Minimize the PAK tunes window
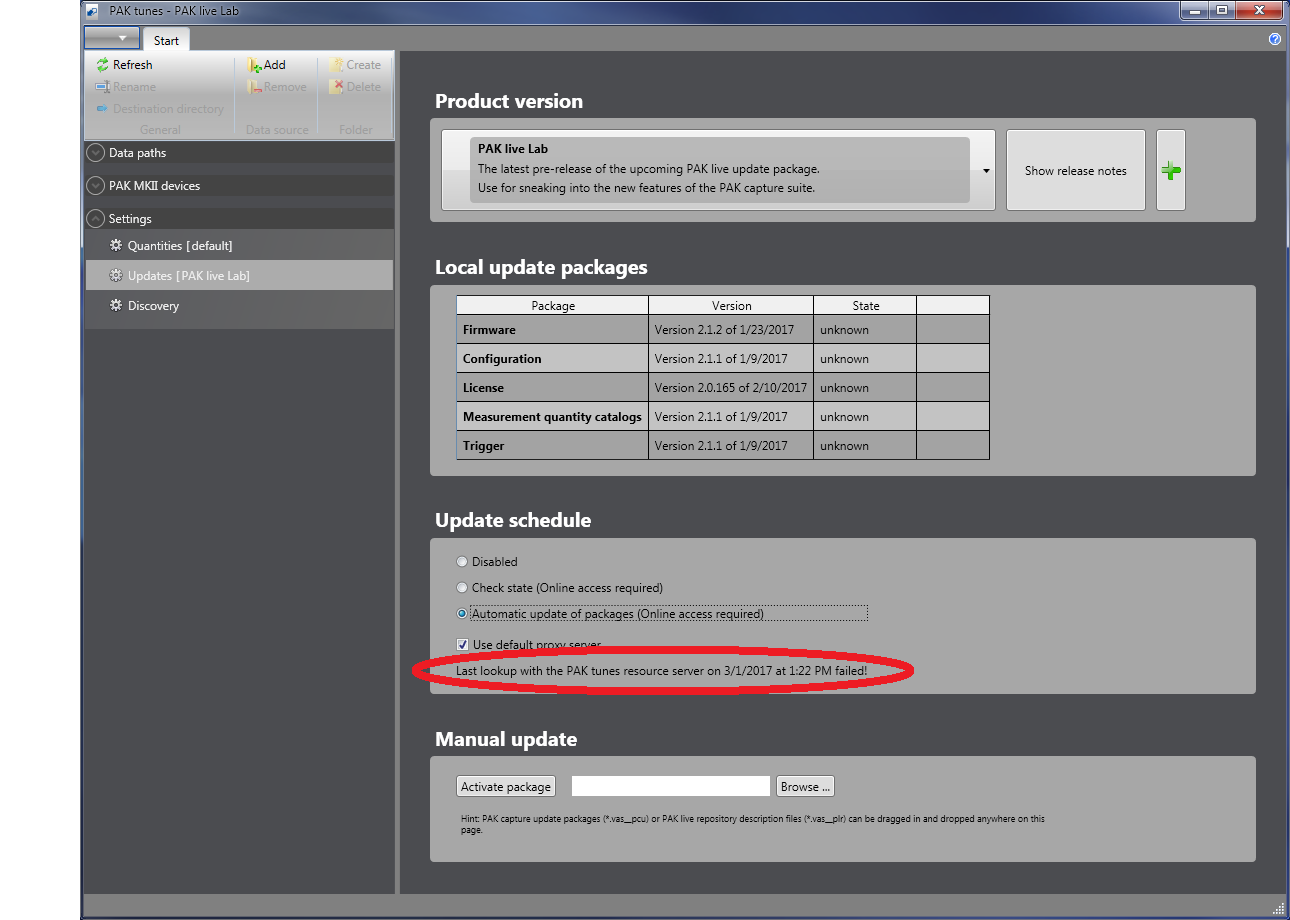 [x=1194, y=10]
